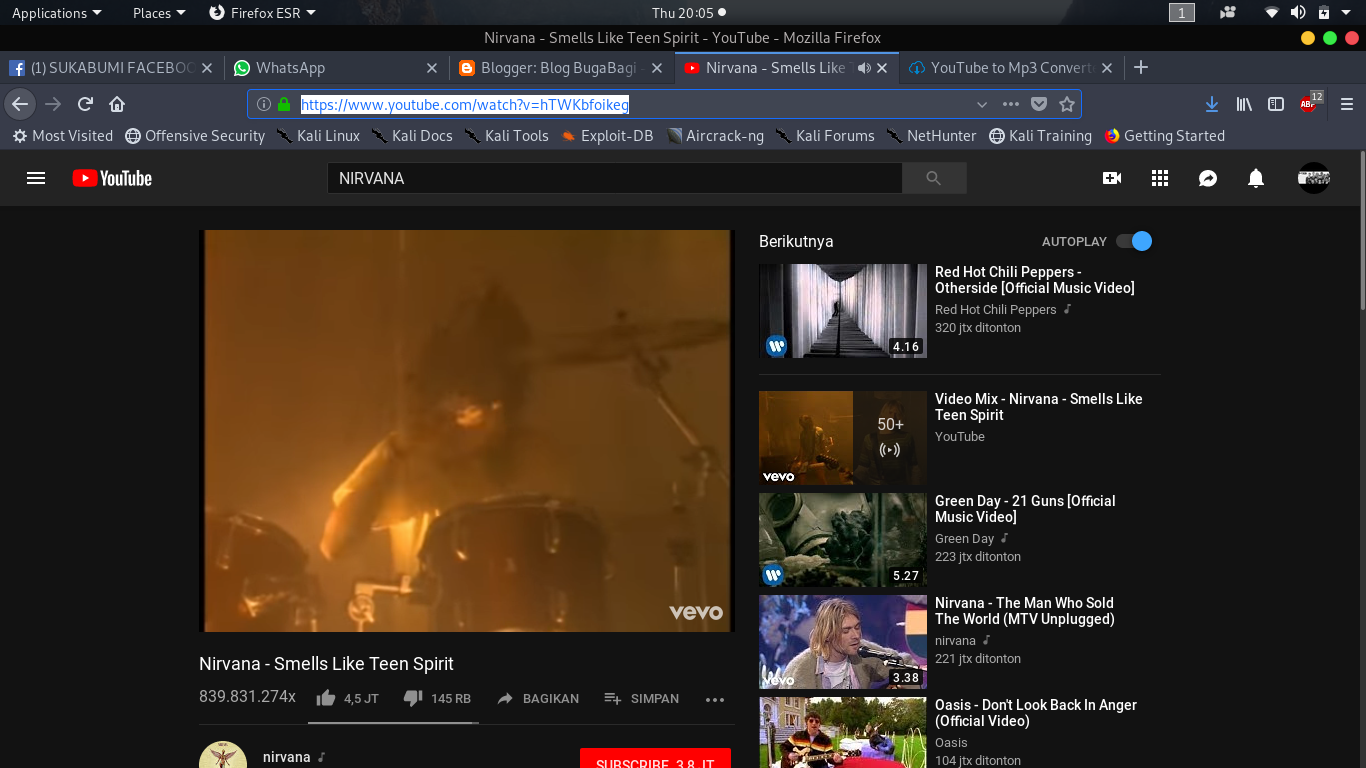Open the Green Day 21 Guns thumbnail
This screenshot has height=768, width=1366.
(x=843, y=540)
